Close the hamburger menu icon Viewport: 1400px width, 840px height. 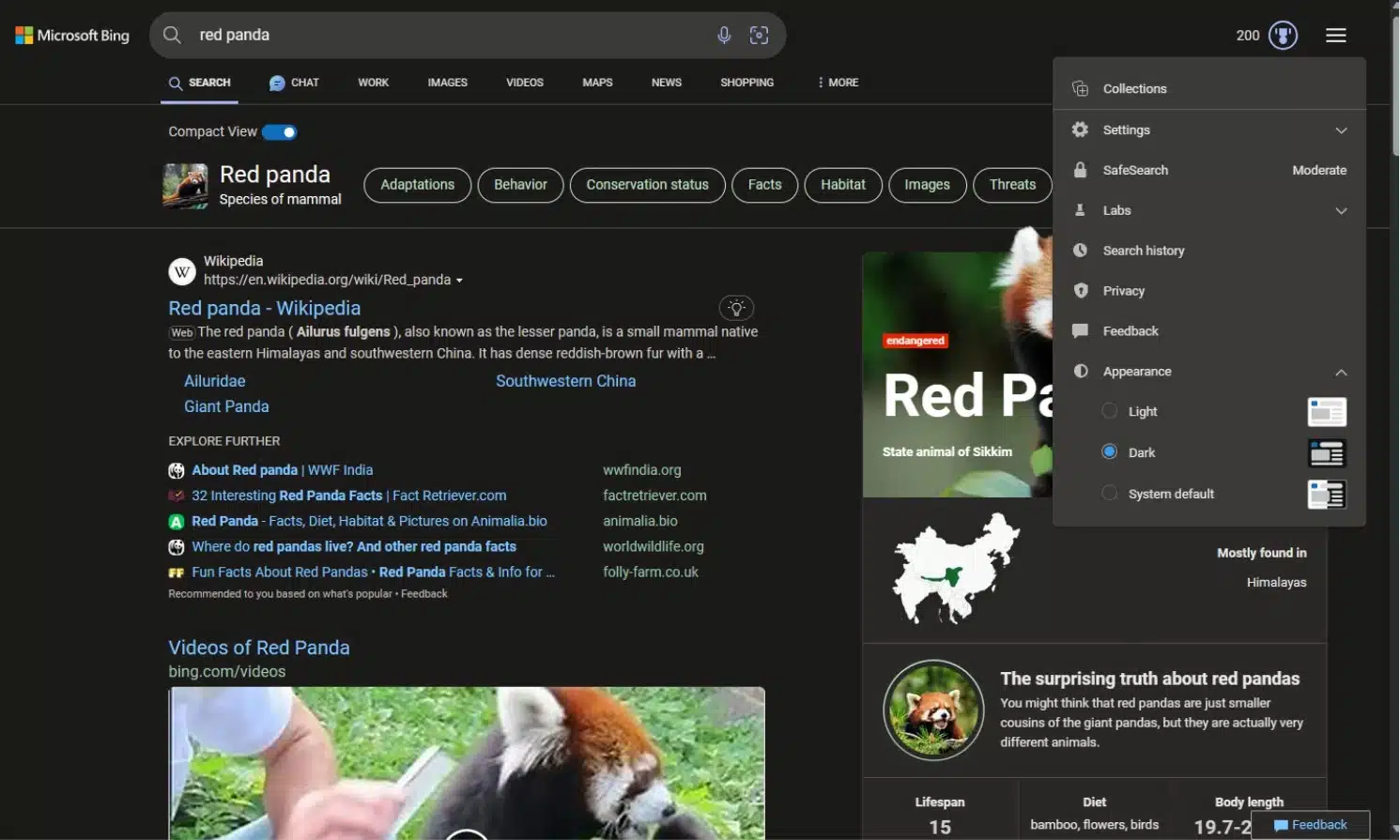[1335, 36]
